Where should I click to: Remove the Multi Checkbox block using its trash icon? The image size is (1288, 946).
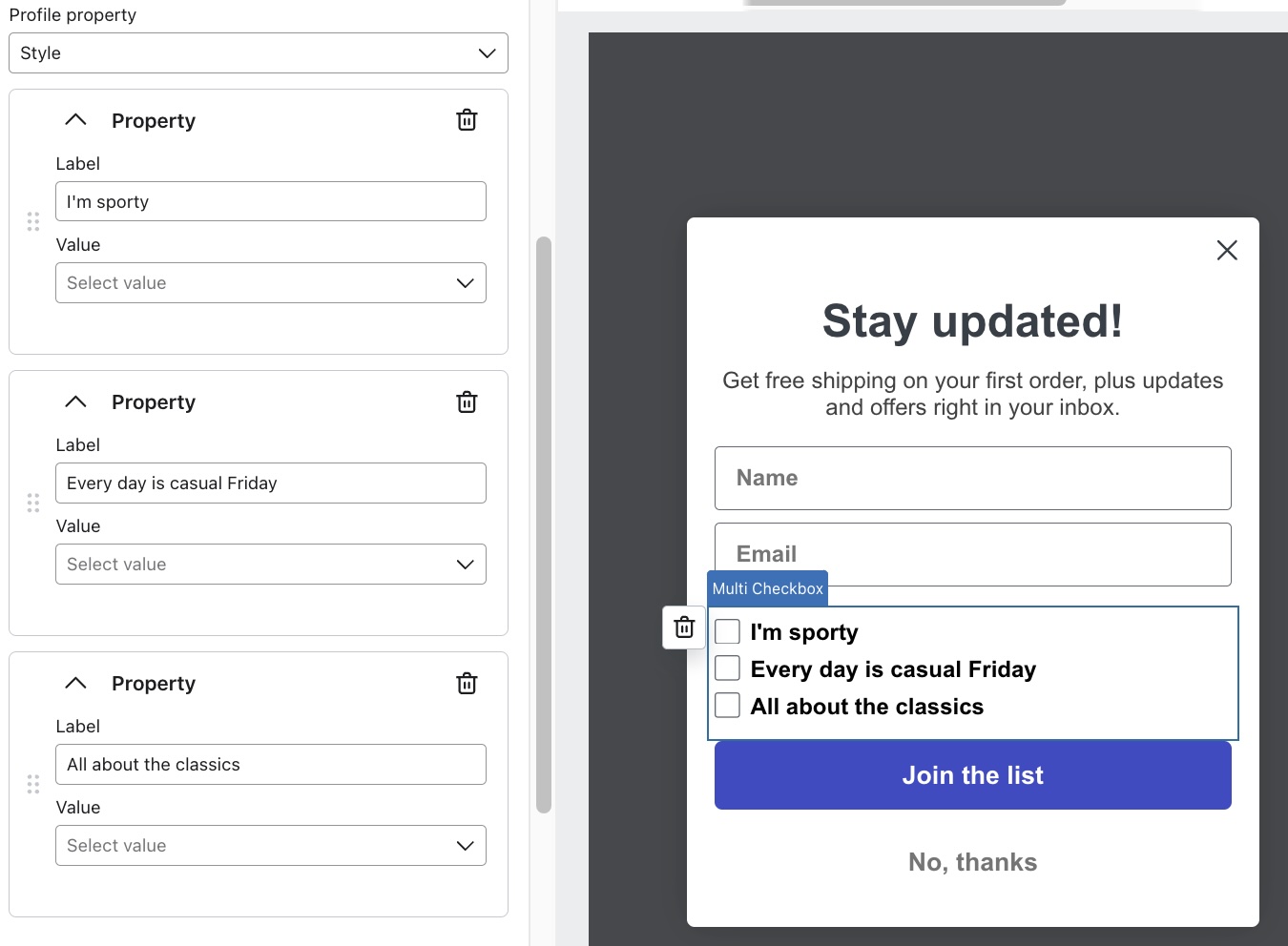683,627
